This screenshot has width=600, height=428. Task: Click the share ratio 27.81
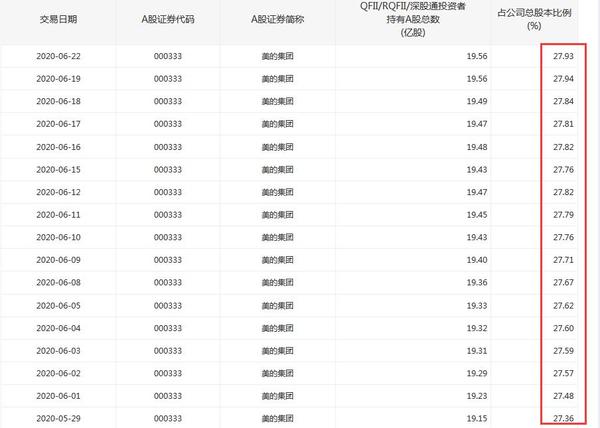tap(563, 124)
